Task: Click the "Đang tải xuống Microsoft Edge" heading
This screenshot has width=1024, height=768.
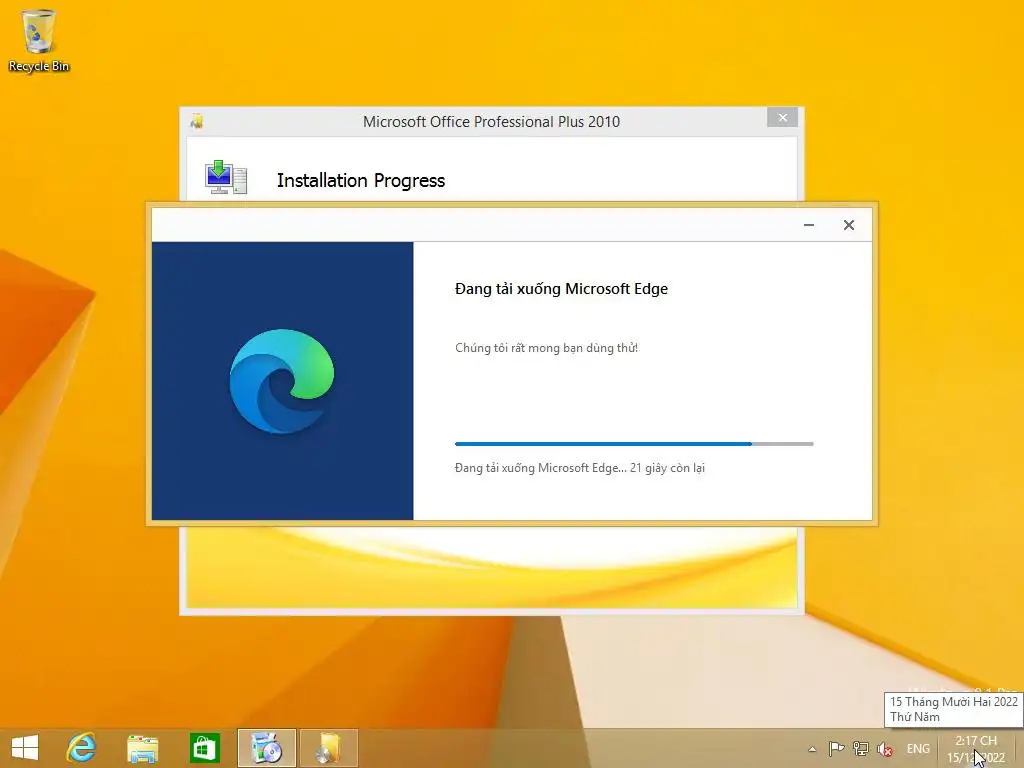Action: (x=562, y=289)
